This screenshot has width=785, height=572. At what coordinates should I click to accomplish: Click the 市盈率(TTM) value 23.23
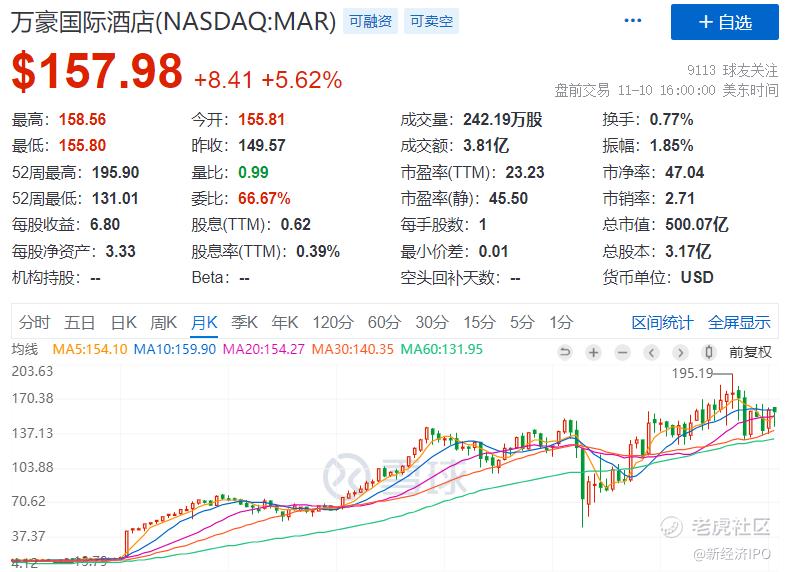tap(525, 172)
